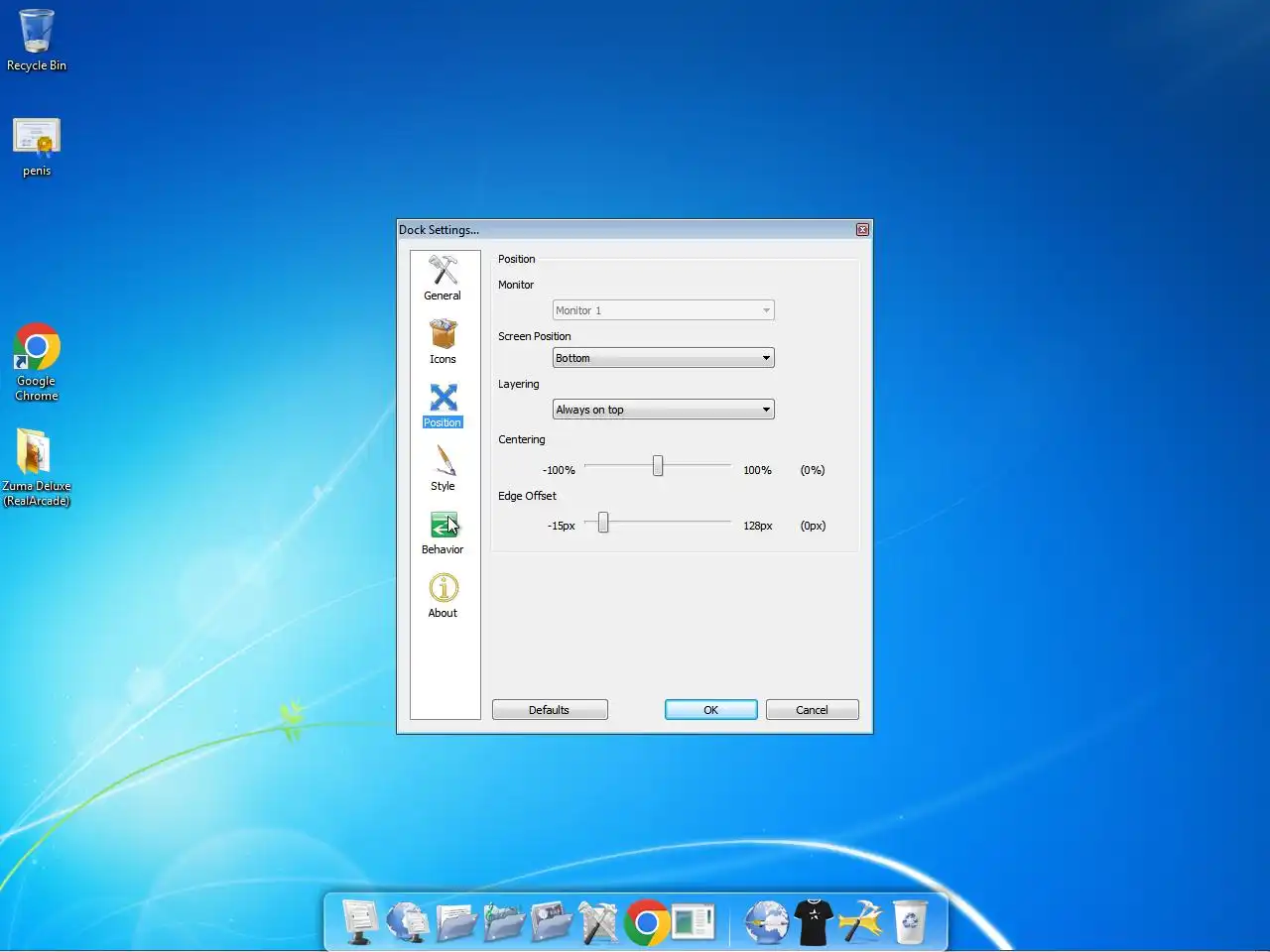
Task: Click the Cancel button
Action: pos(812,710)
